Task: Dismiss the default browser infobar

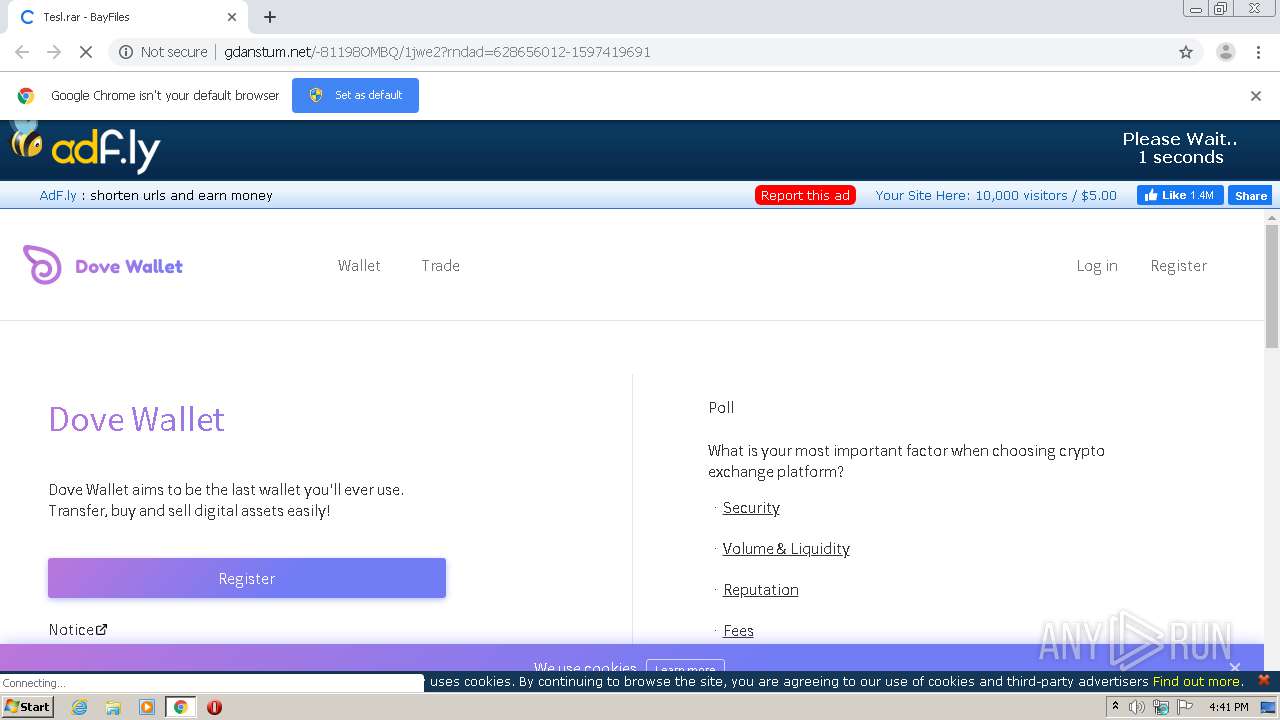Action: [x=1256, y=96]
